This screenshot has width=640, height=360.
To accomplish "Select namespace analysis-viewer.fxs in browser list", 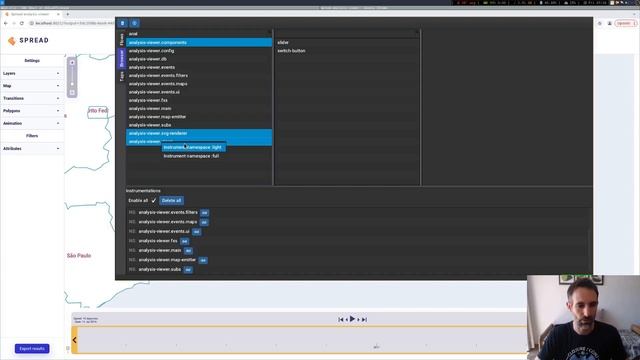I will (x=199, y=100).
